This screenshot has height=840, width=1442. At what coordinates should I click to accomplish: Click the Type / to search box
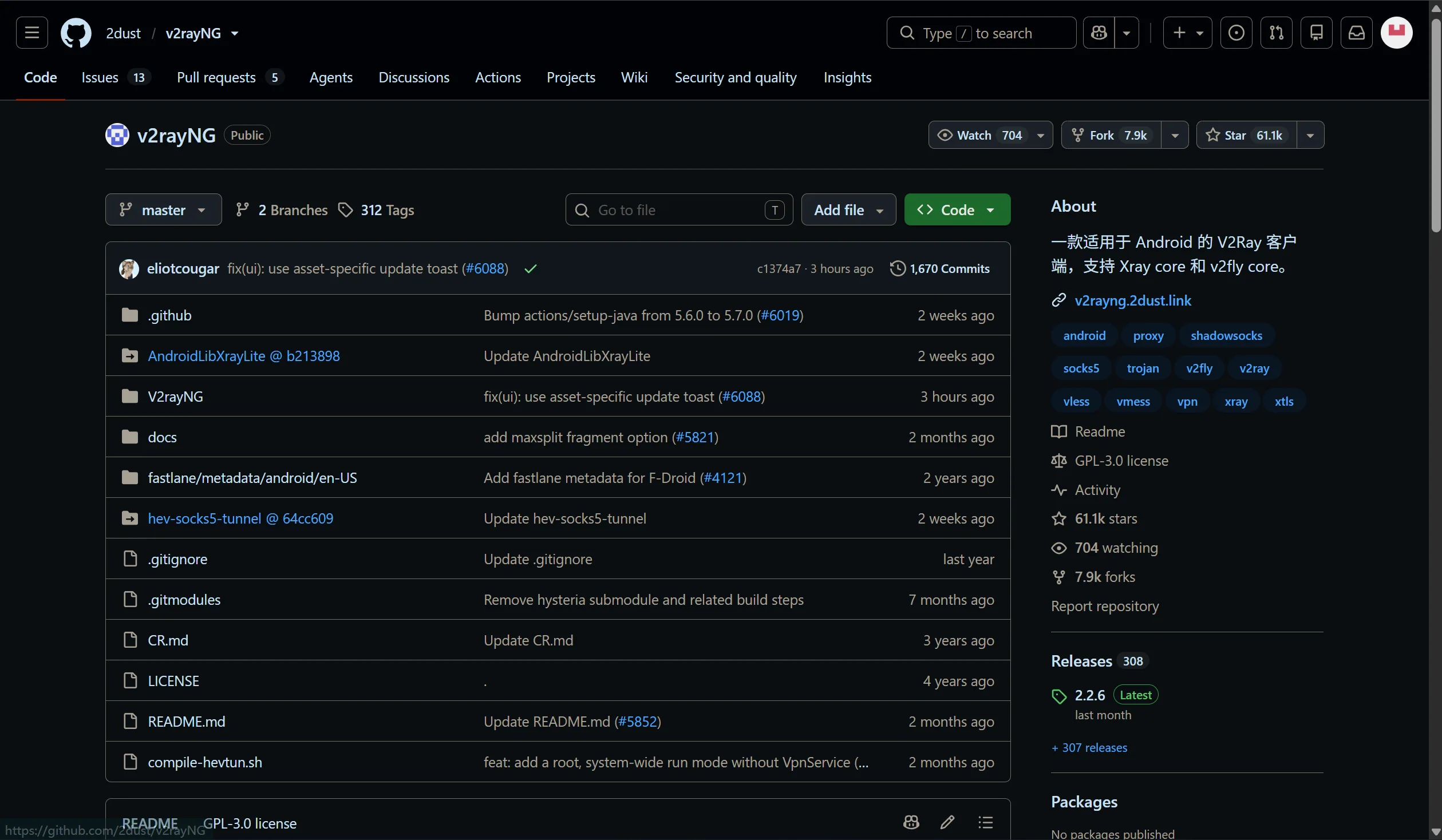(x=981, y=33)
